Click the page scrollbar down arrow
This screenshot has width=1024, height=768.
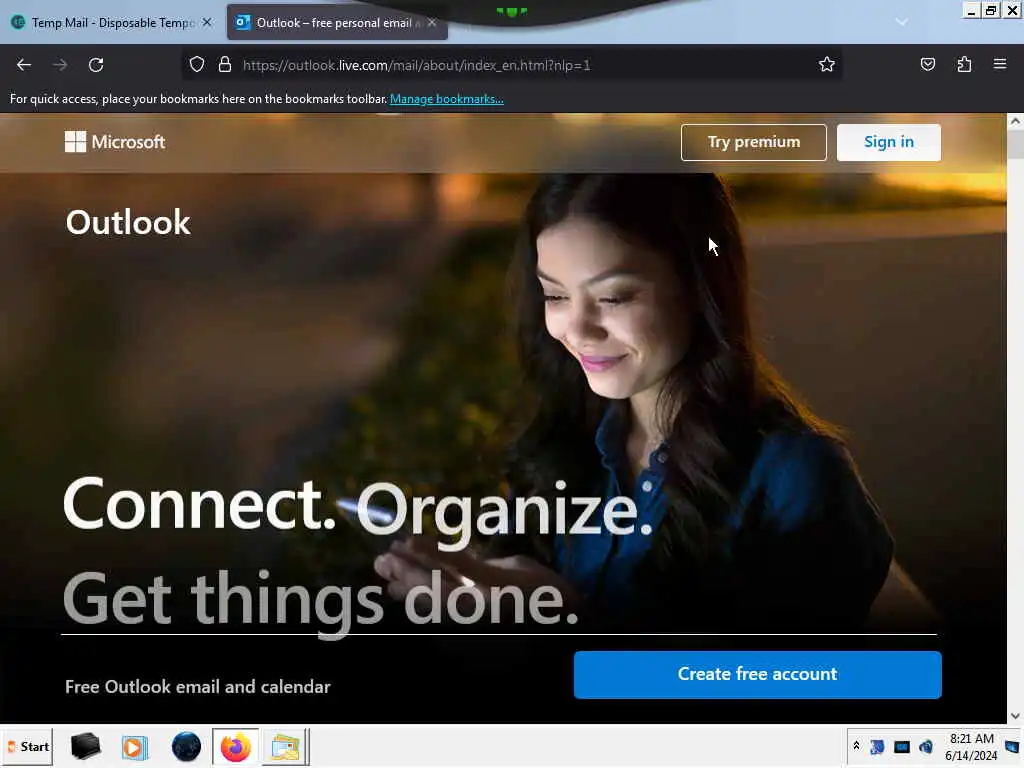(1015, 716)
